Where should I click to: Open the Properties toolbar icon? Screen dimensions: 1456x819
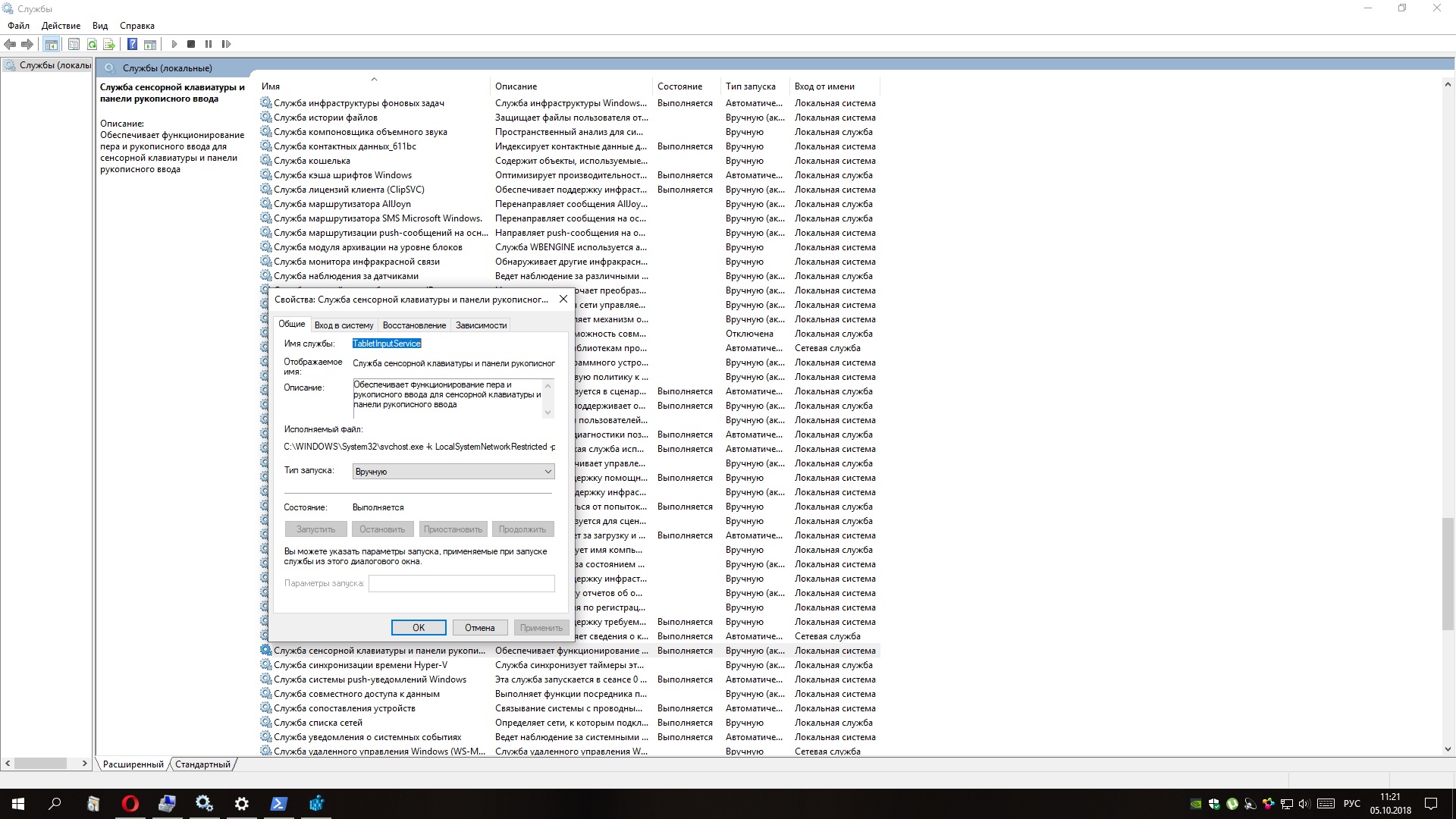(x=74, y=44)
